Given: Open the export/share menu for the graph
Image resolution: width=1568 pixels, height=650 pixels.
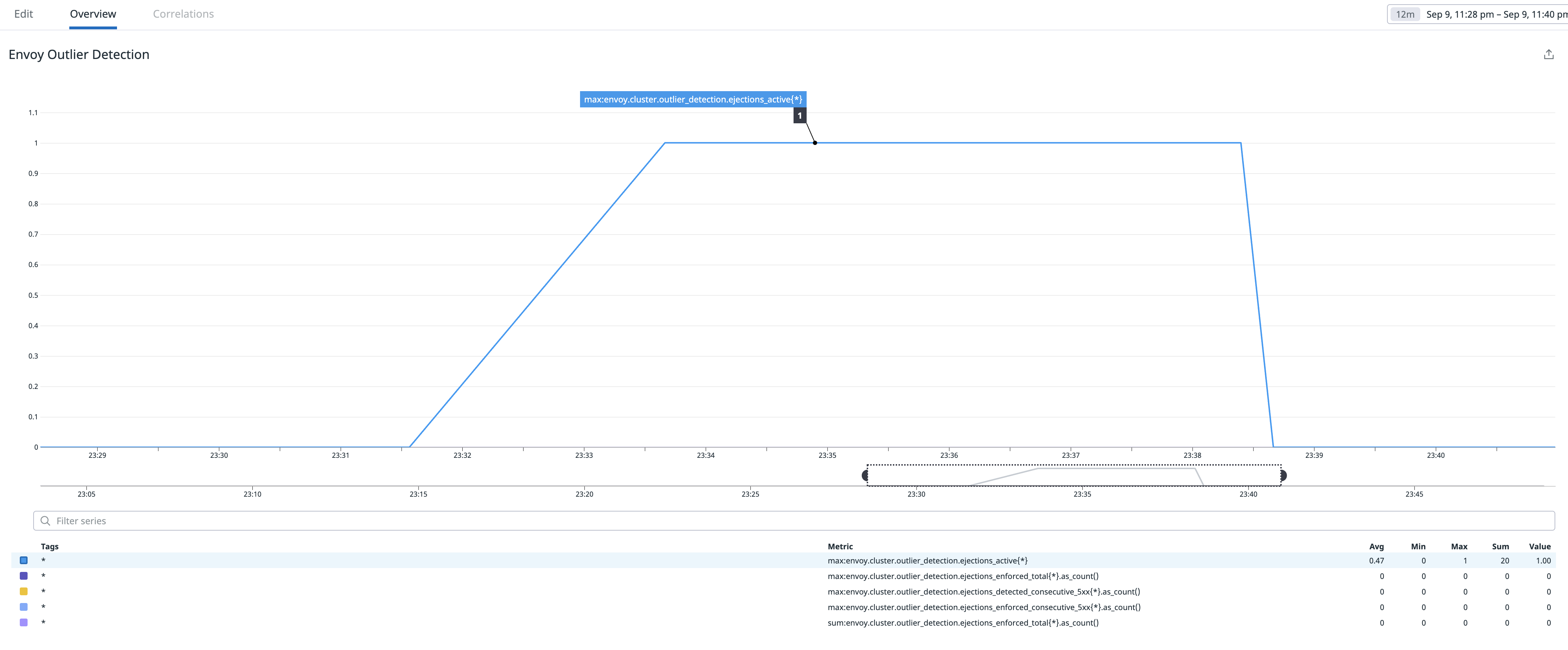Looking at the screenshot, I should coord(1549,54).
